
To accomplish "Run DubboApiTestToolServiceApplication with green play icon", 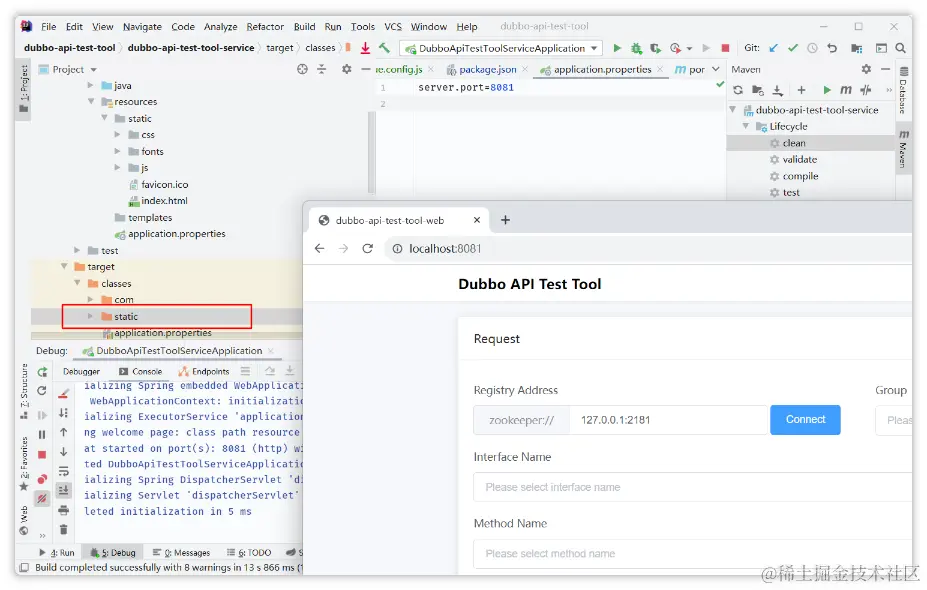I will [617, 48].
